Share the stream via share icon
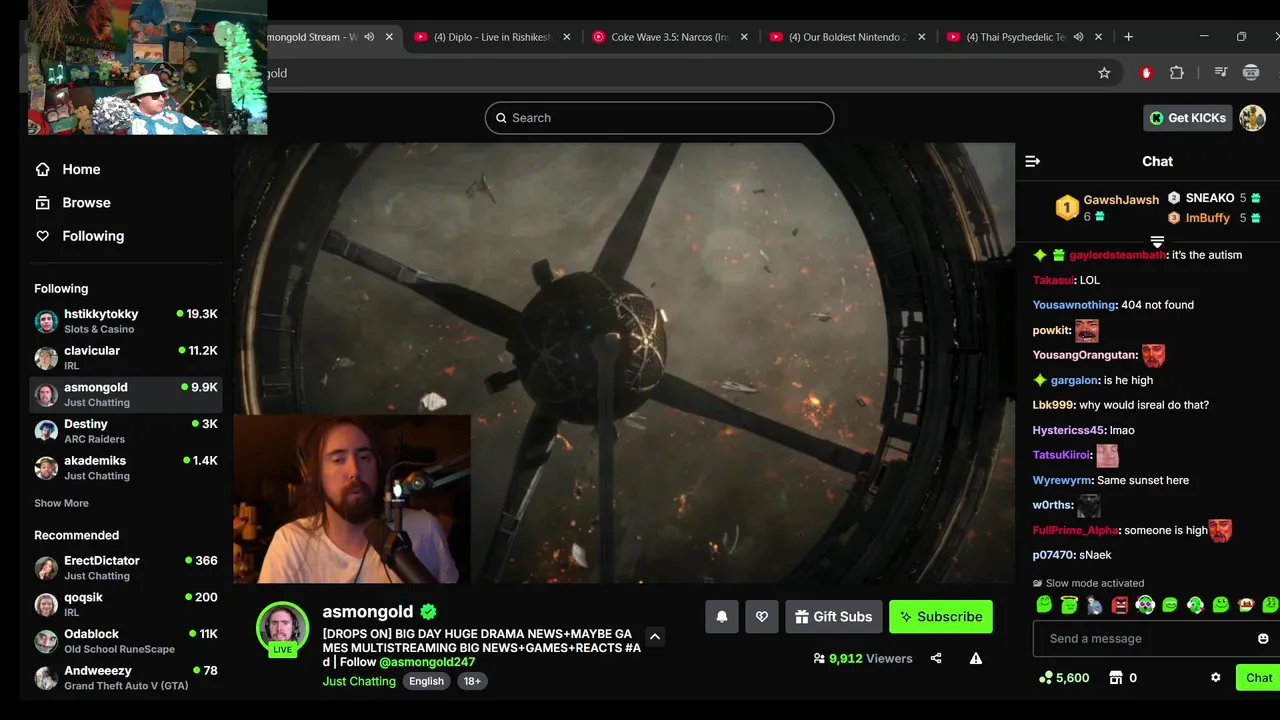Screen dimensions: 1280x720 click(936, 658)
